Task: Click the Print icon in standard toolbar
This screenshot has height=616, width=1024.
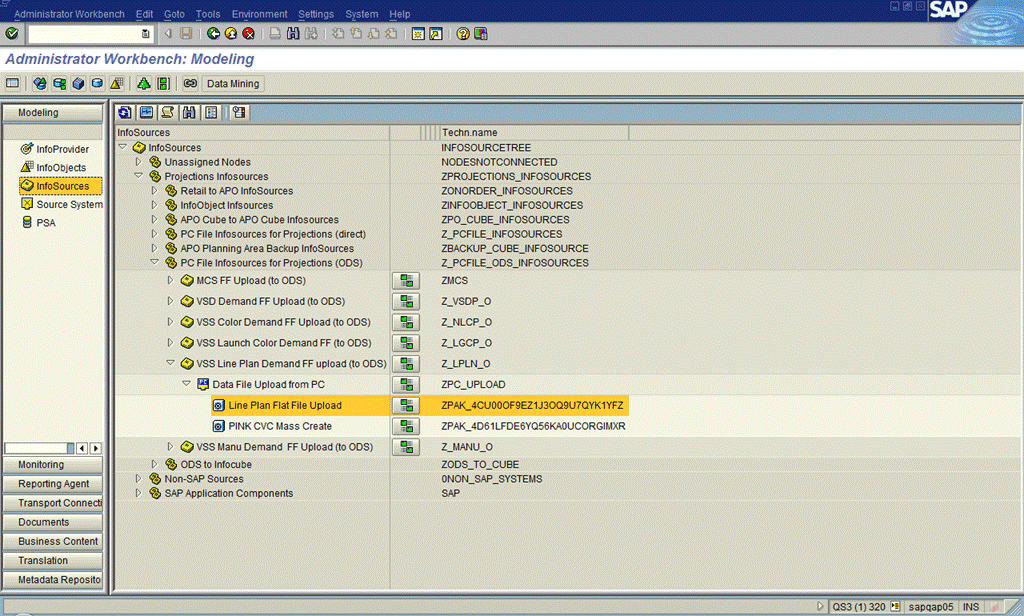Action: [x=275, y=33]
